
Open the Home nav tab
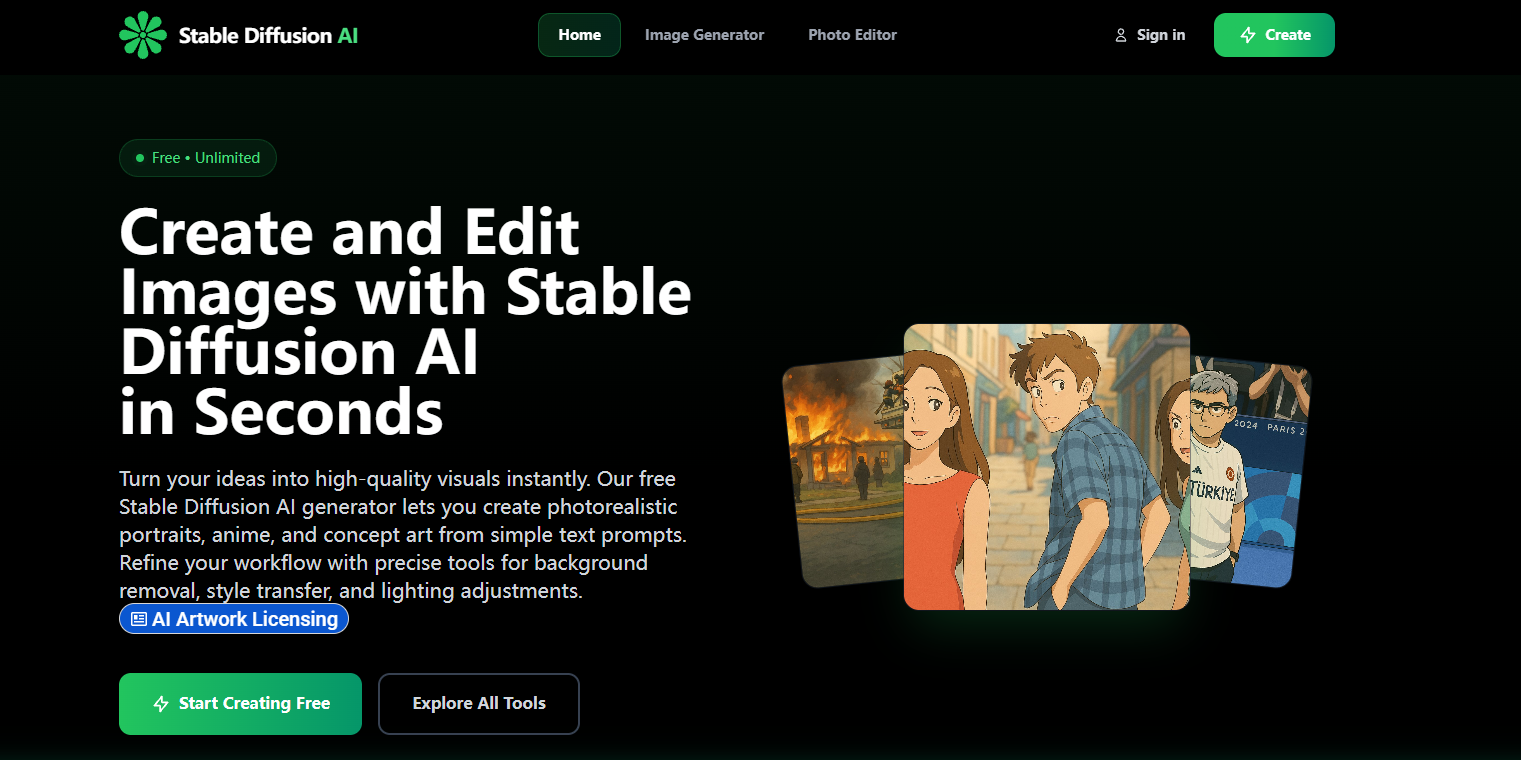[579, 35]
